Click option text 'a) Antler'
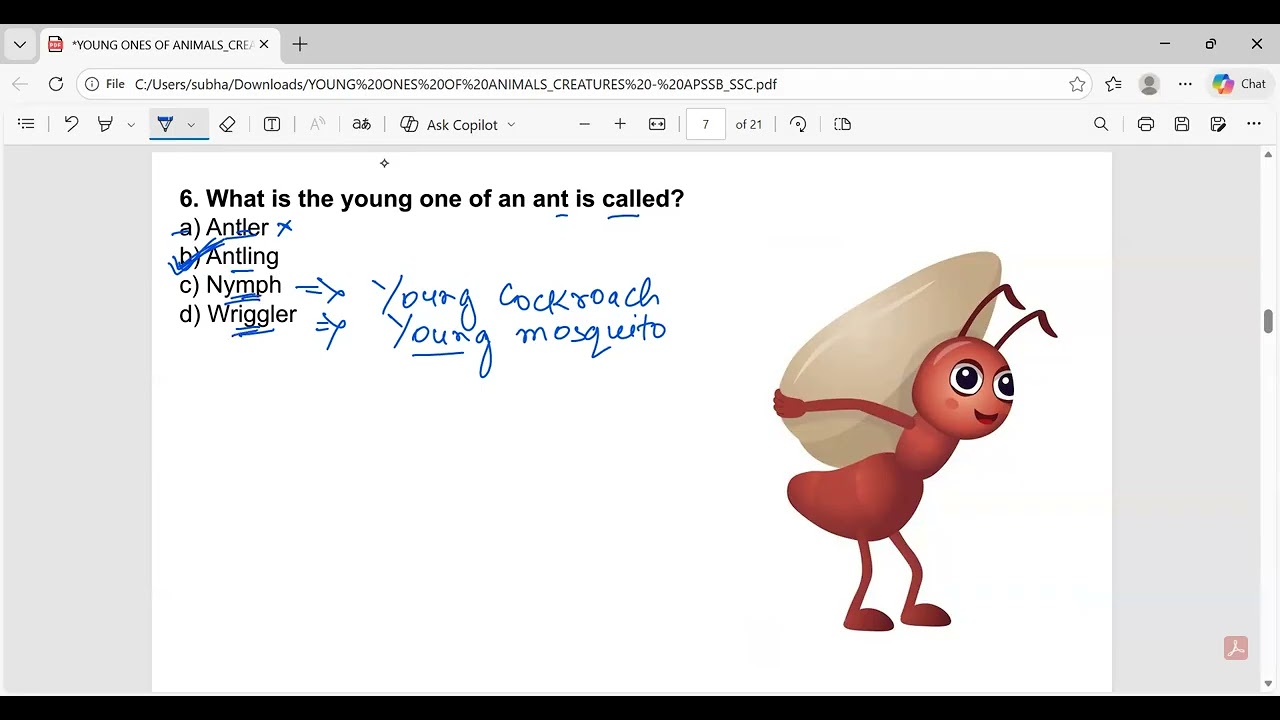Screen dimensions: 1280x720 224,228
